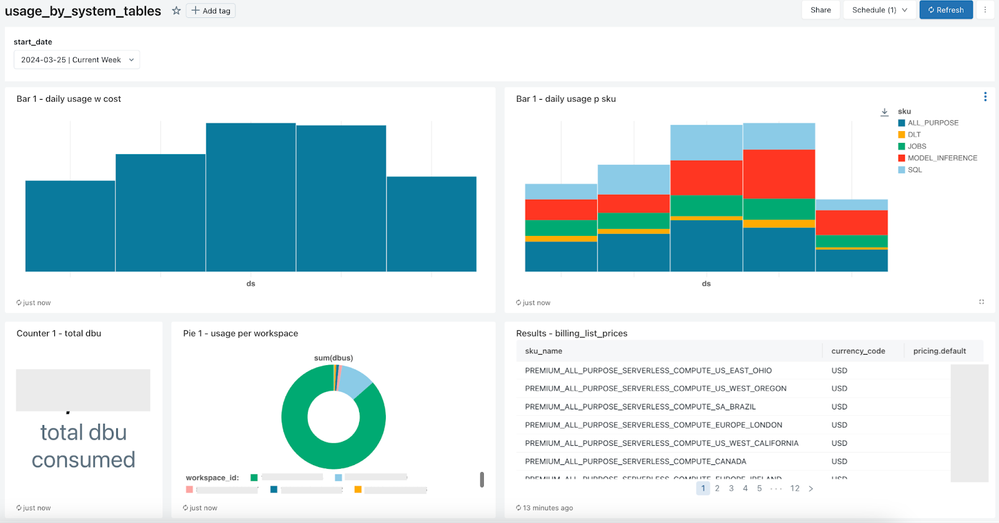Click the JOBS green legend color swatch

click(x=902, y=147)
